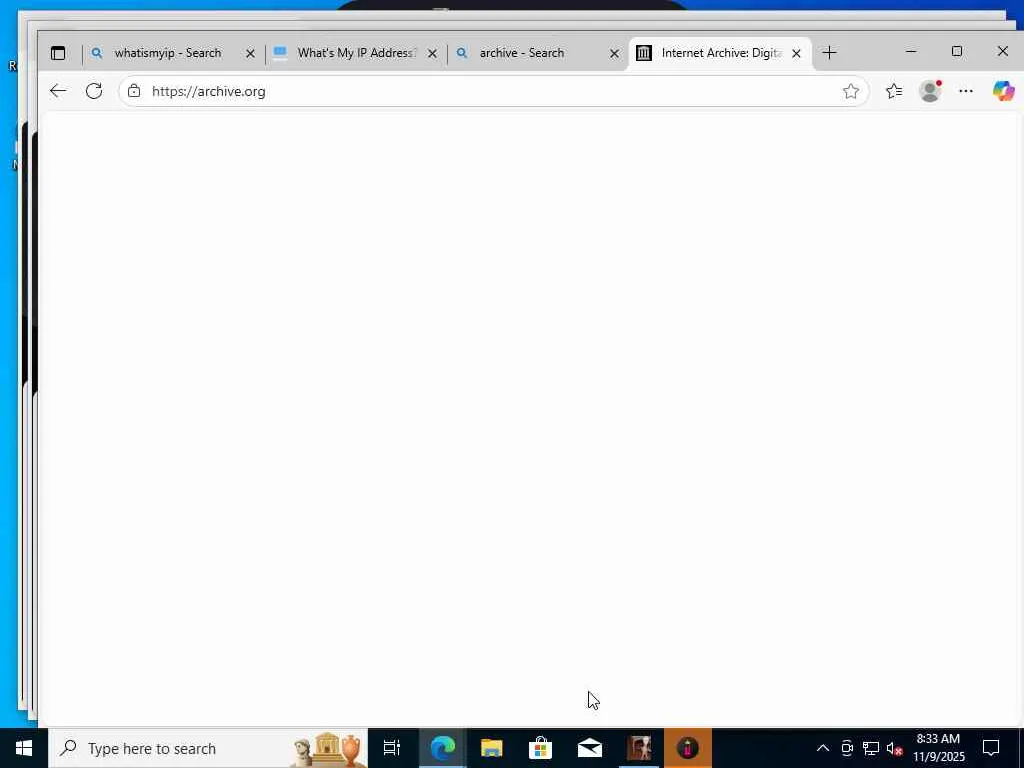Launch the Copilot sidebar
The height and width of the screenshot is (768, 1024).
(1003, 91)
